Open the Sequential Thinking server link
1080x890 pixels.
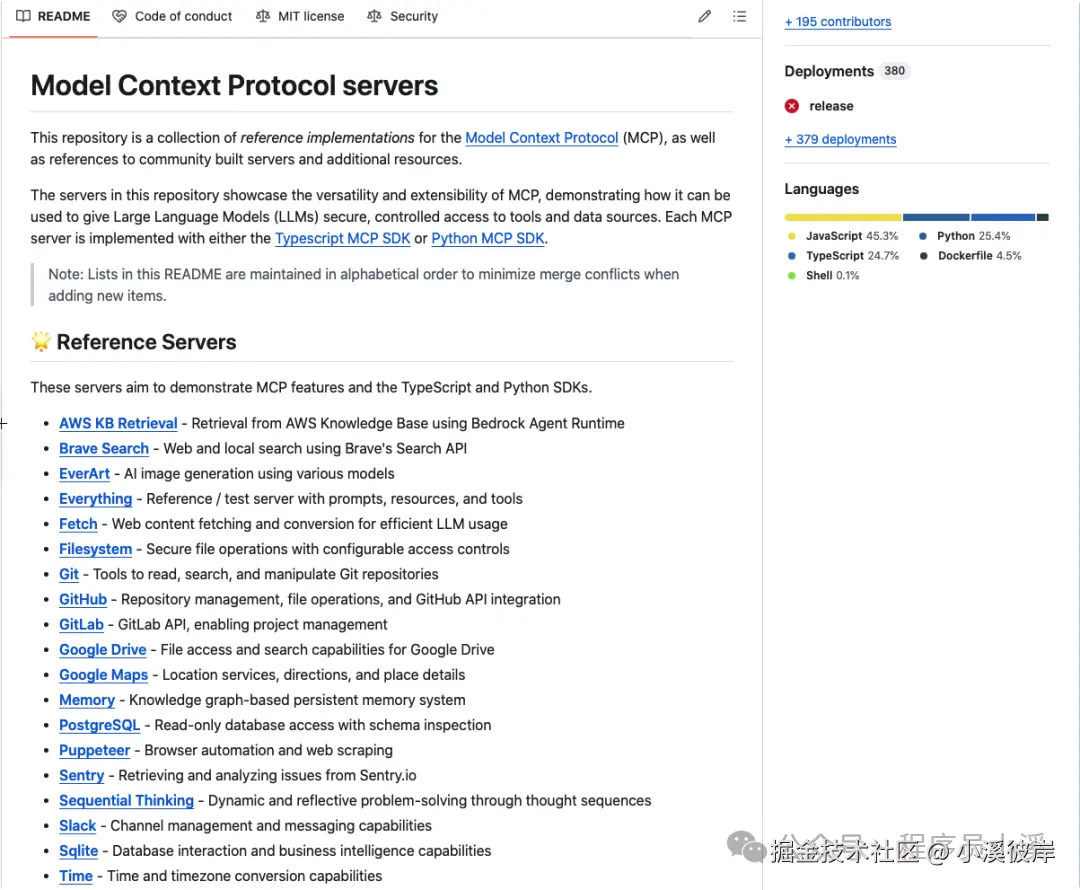126,800
